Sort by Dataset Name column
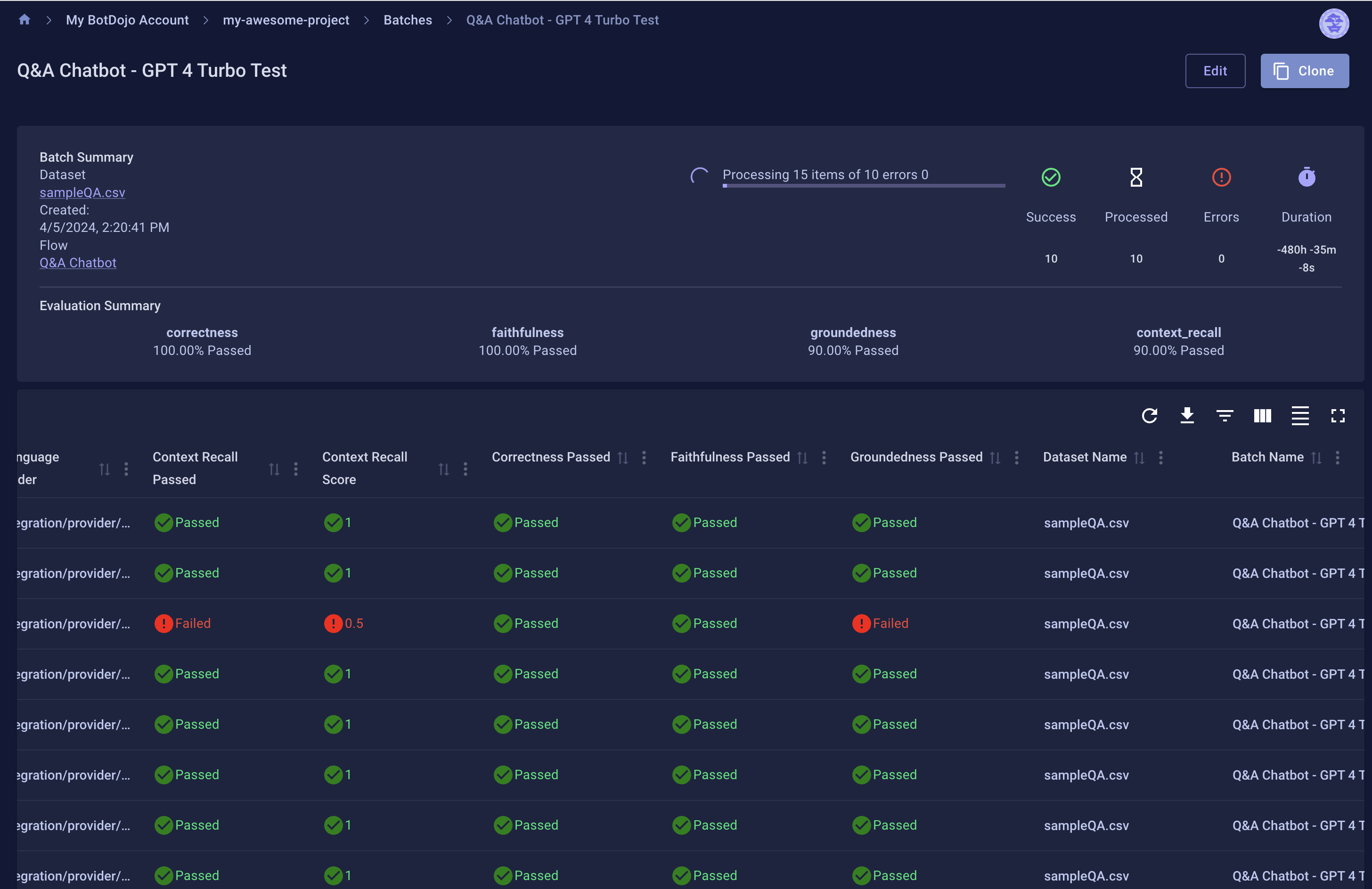The image size is (1372, 889). tap(1140, 458)
